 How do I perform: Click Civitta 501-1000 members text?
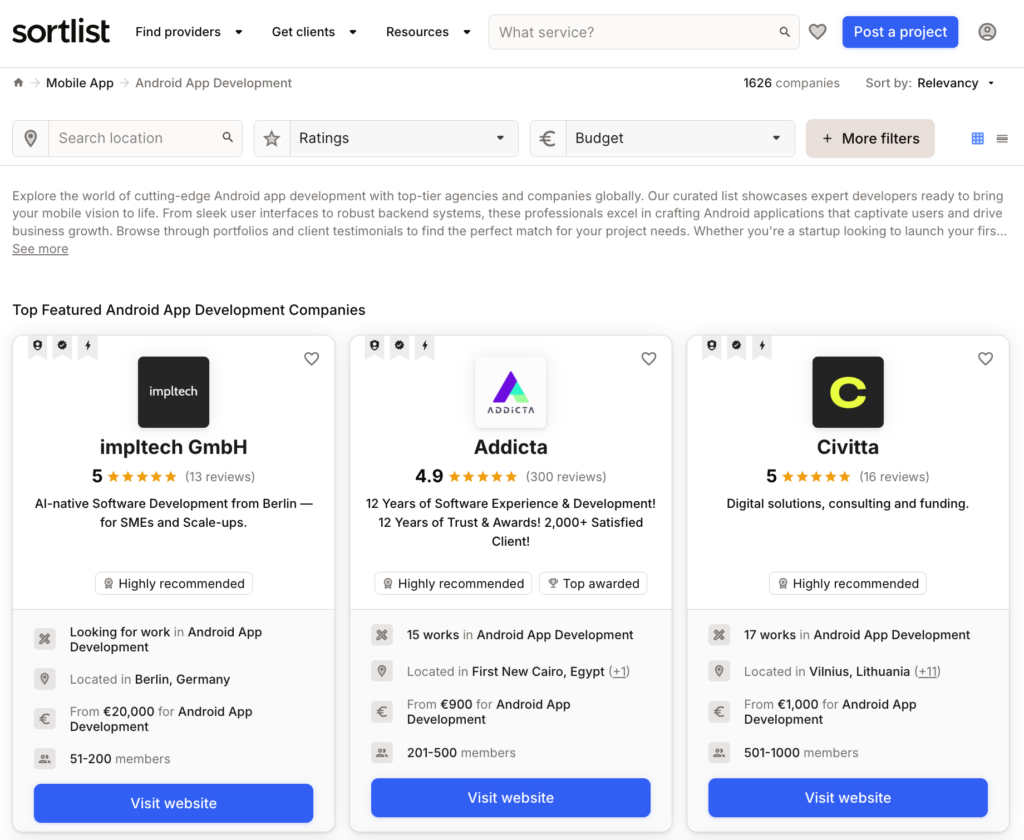[x=801, y=753]
